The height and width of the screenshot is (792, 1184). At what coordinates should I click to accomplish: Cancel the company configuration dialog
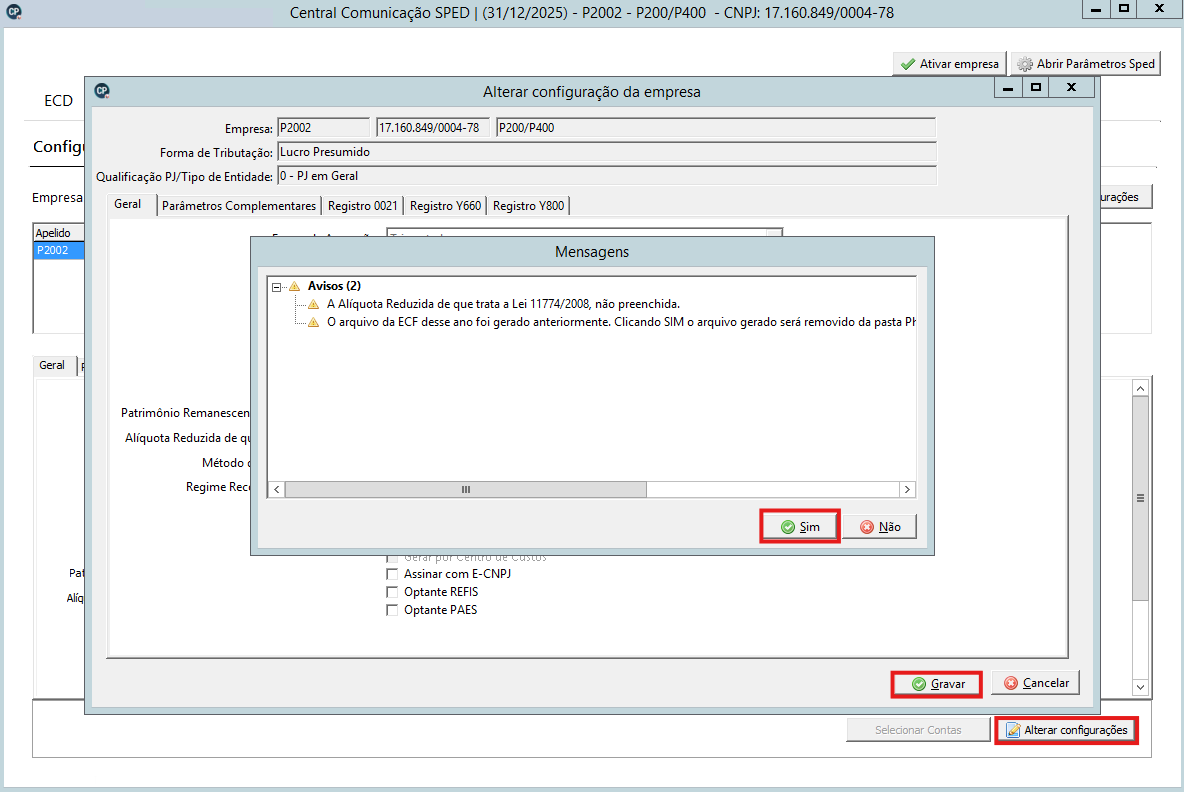(1036, 683)
